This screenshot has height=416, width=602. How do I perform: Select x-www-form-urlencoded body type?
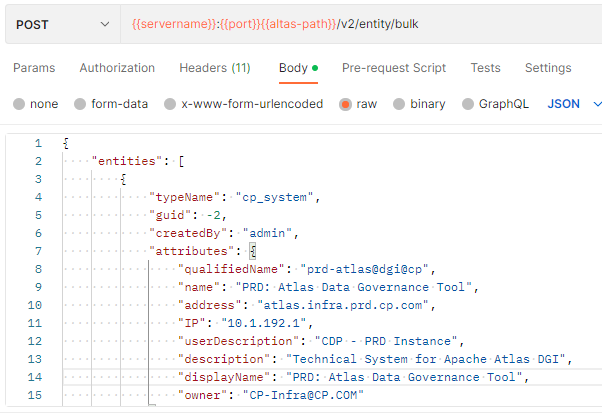(x=243, y=104)
